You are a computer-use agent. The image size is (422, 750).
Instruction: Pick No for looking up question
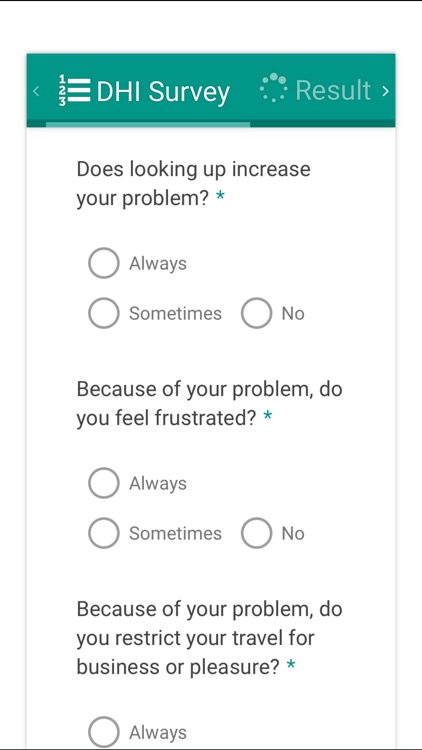coord(256,313)
